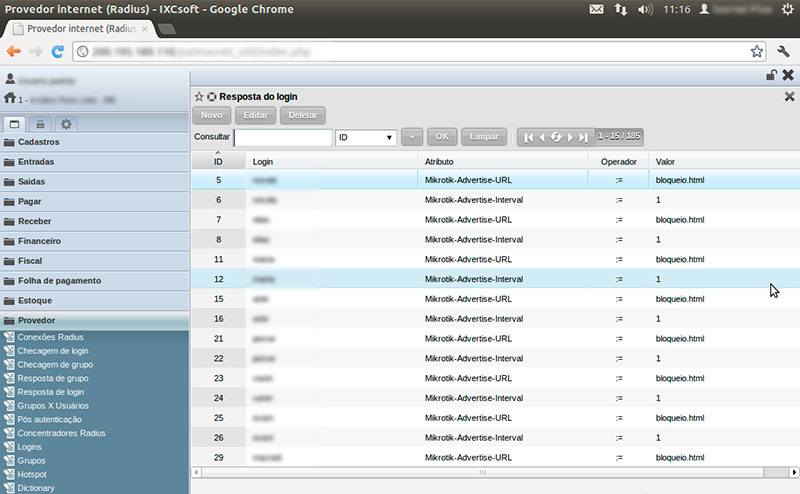Open Concentradores Radius menu item
The height and width of the screenshot is (494, 800).
pos(61,433)
